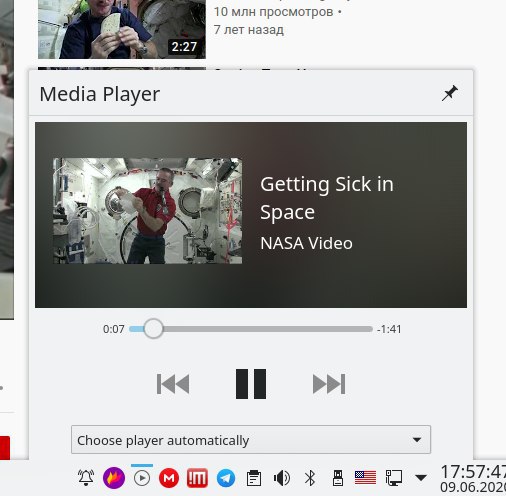Skip to the previous track
506x496 pixels.
point(173,384)
